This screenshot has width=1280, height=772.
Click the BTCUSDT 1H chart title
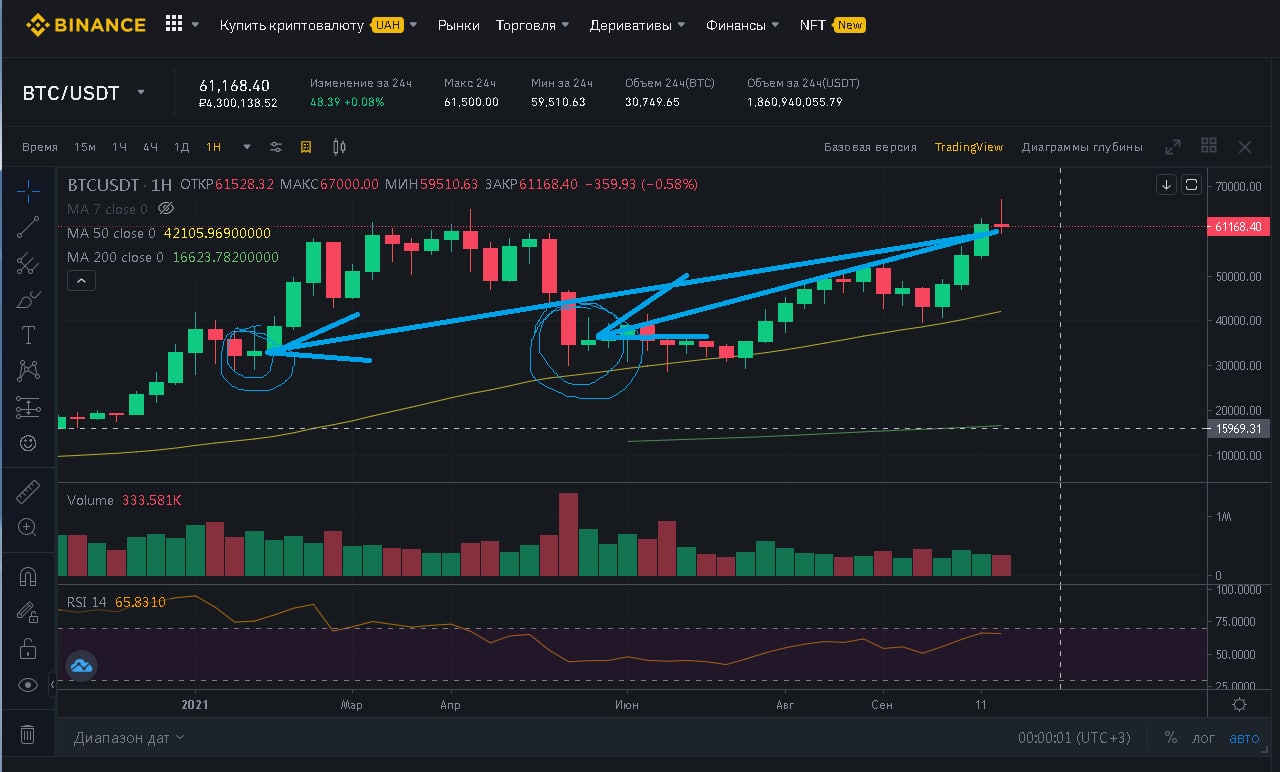coord(120,184)
